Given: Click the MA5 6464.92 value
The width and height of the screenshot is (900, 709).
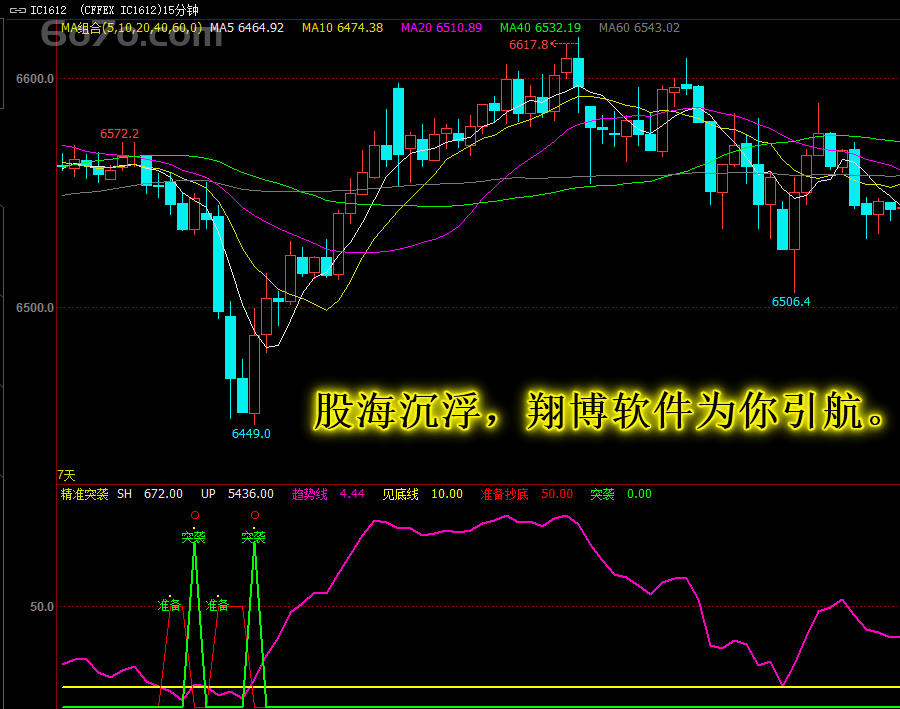Looking at the screenshot, I should point(247,28).
